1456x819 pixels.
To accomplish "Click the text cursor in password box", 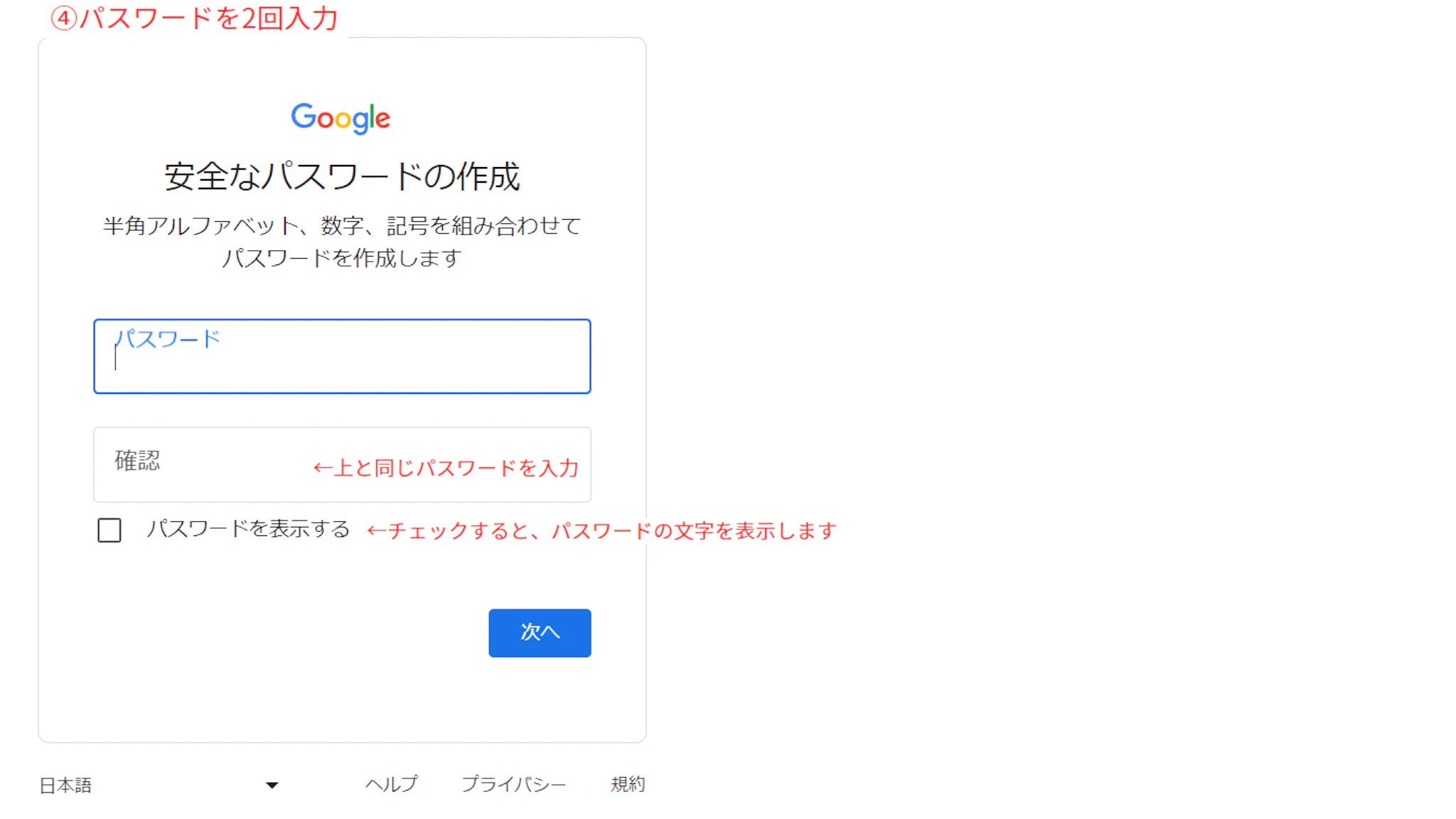I will [116, 359].
